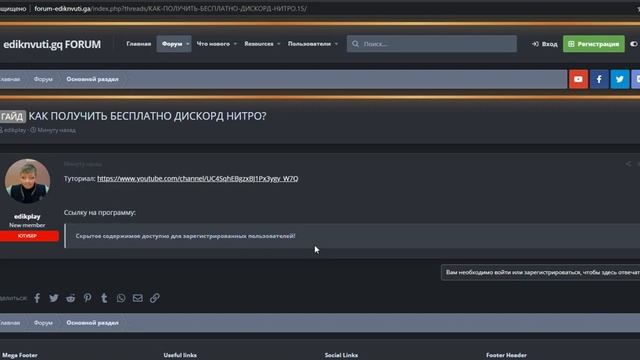The width and height of the screenshot is (640, 360).
Task: Share thread by email icon
Action: (x=138, y=298)
